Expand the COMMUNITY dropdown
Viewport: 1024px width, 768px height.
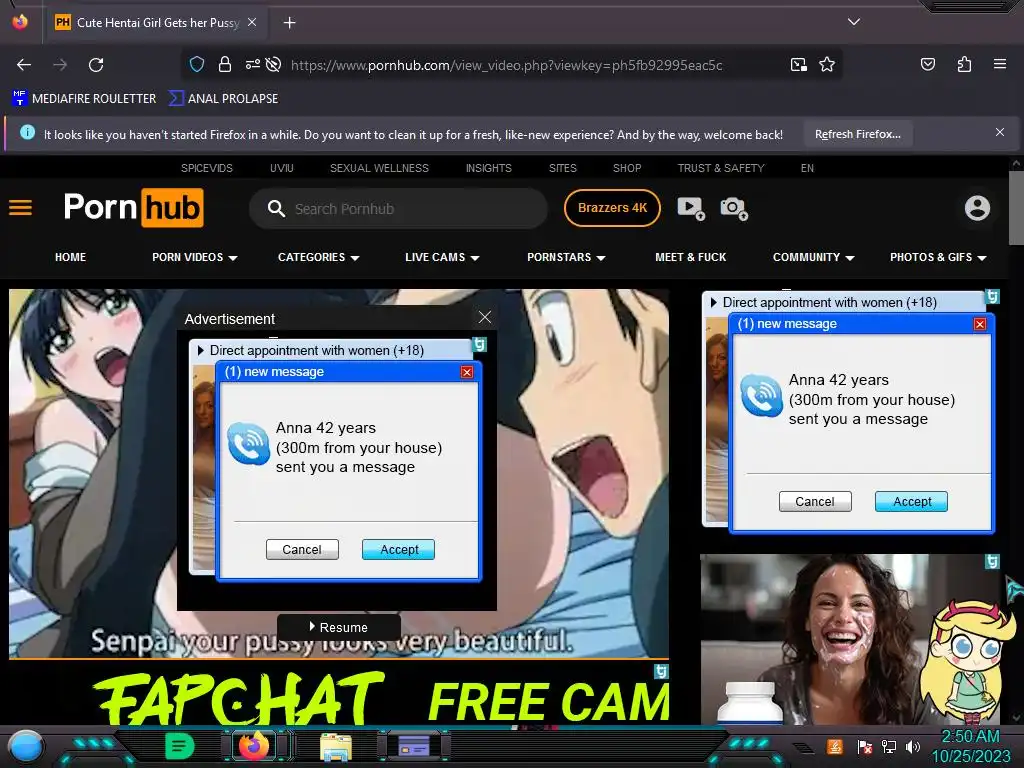pos(814,257)
